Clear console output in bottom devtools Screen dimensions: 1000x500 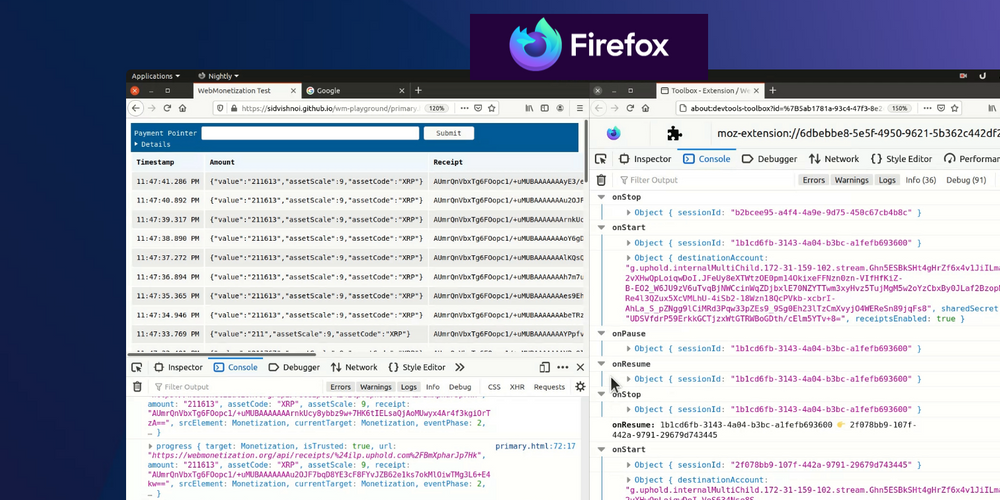tap(137, 387)
